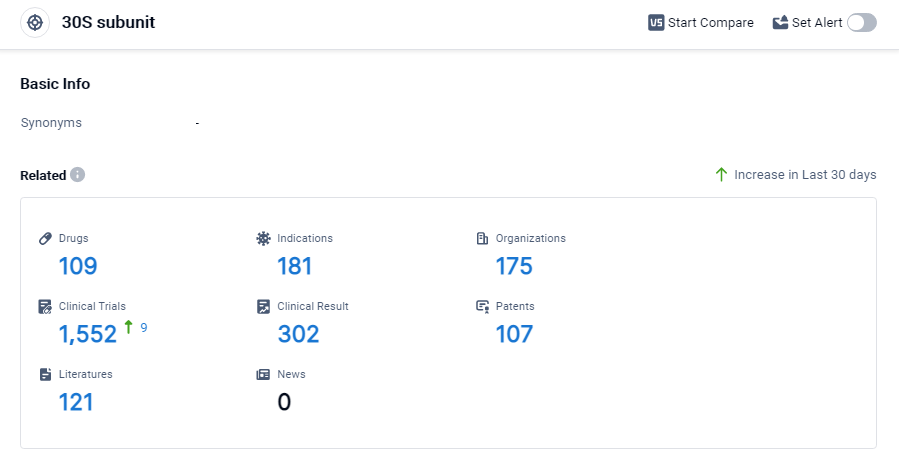Click the Patents certificate icon

(x=482, y=306)
